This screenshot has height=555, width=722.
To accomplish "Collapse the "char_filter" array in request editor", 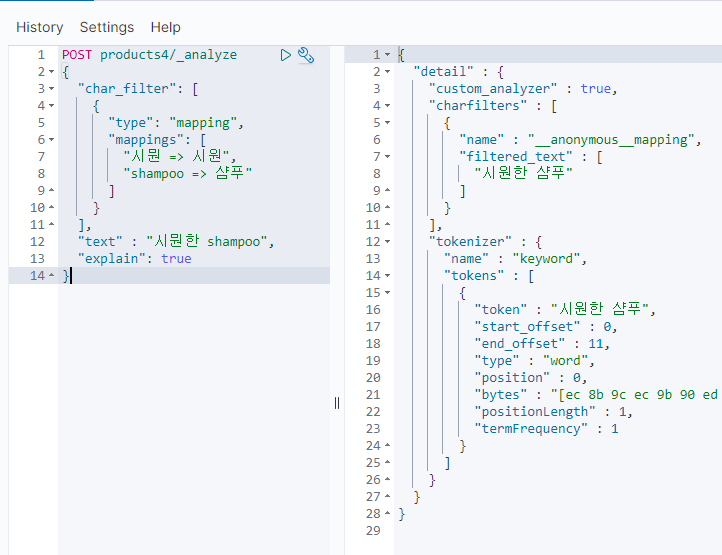I will click(50, 89).
